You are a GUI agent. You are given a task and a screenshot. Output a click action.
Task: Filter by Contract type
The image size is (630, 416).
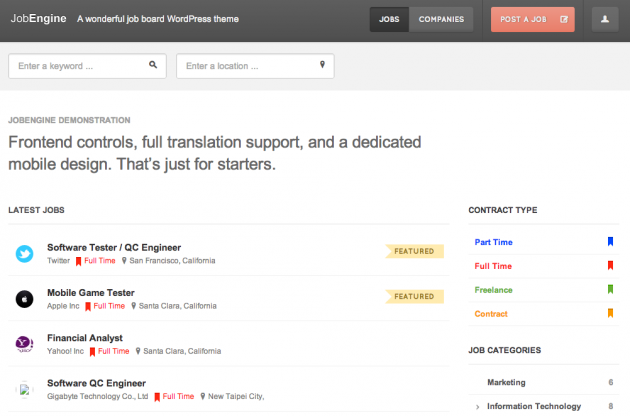coord(491,314)
